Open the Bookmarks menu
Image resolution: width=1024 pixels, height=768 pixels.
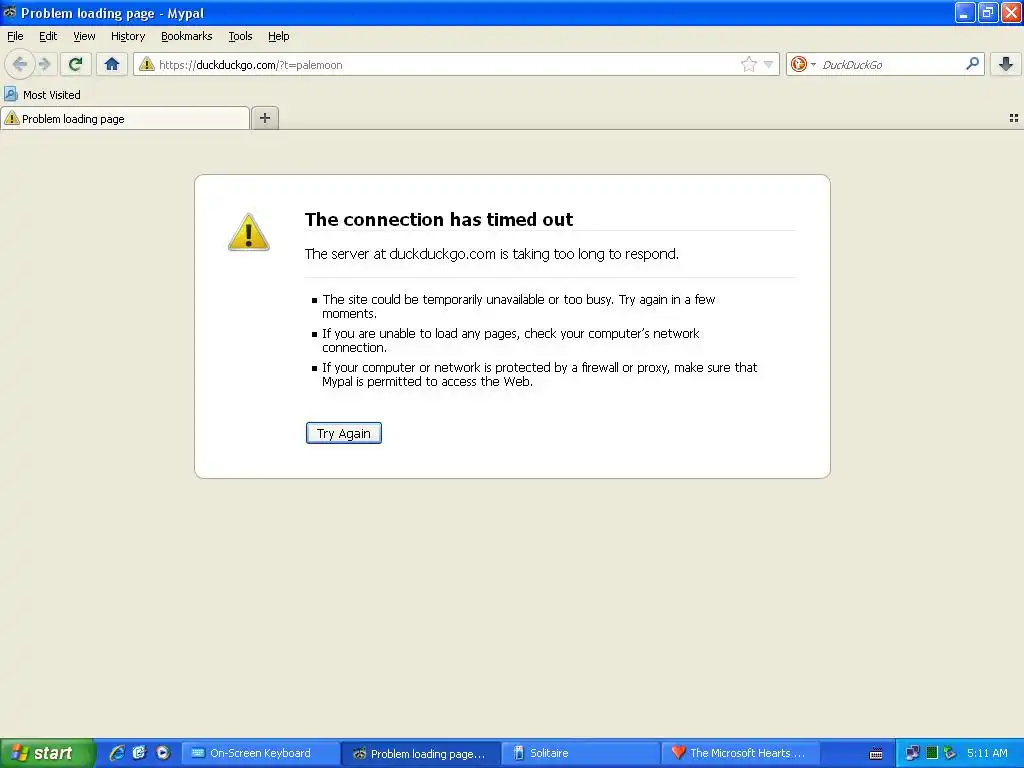(x=187, y=36)
